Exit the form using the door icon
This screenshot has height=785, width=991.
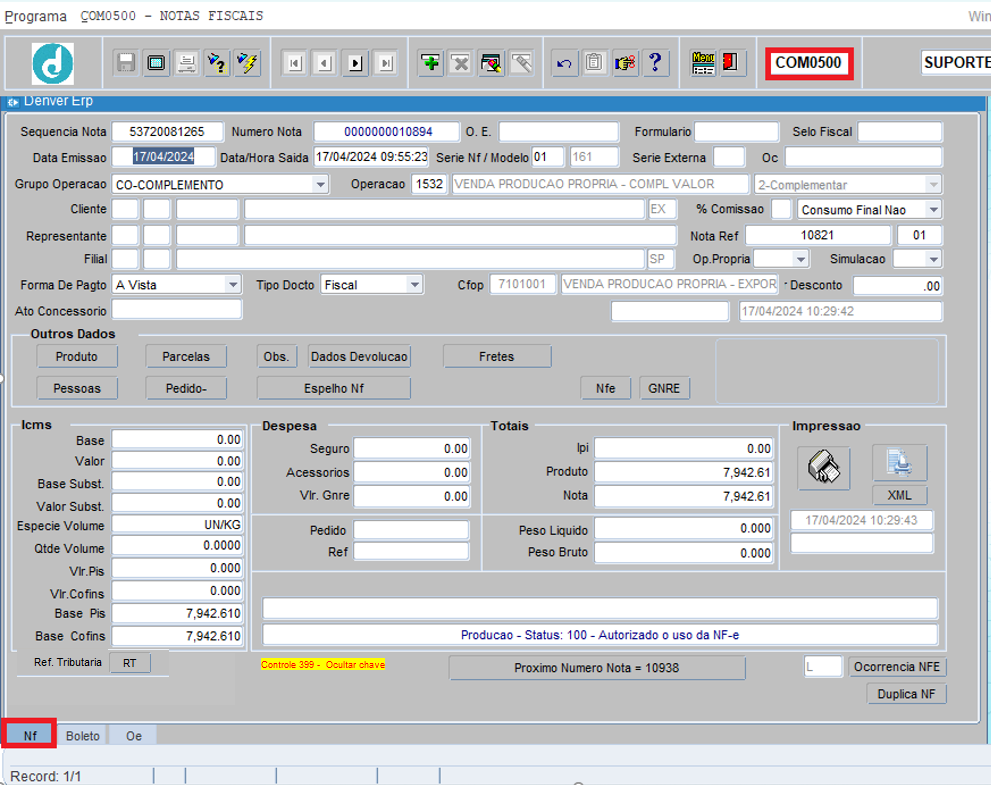(731, 62)
